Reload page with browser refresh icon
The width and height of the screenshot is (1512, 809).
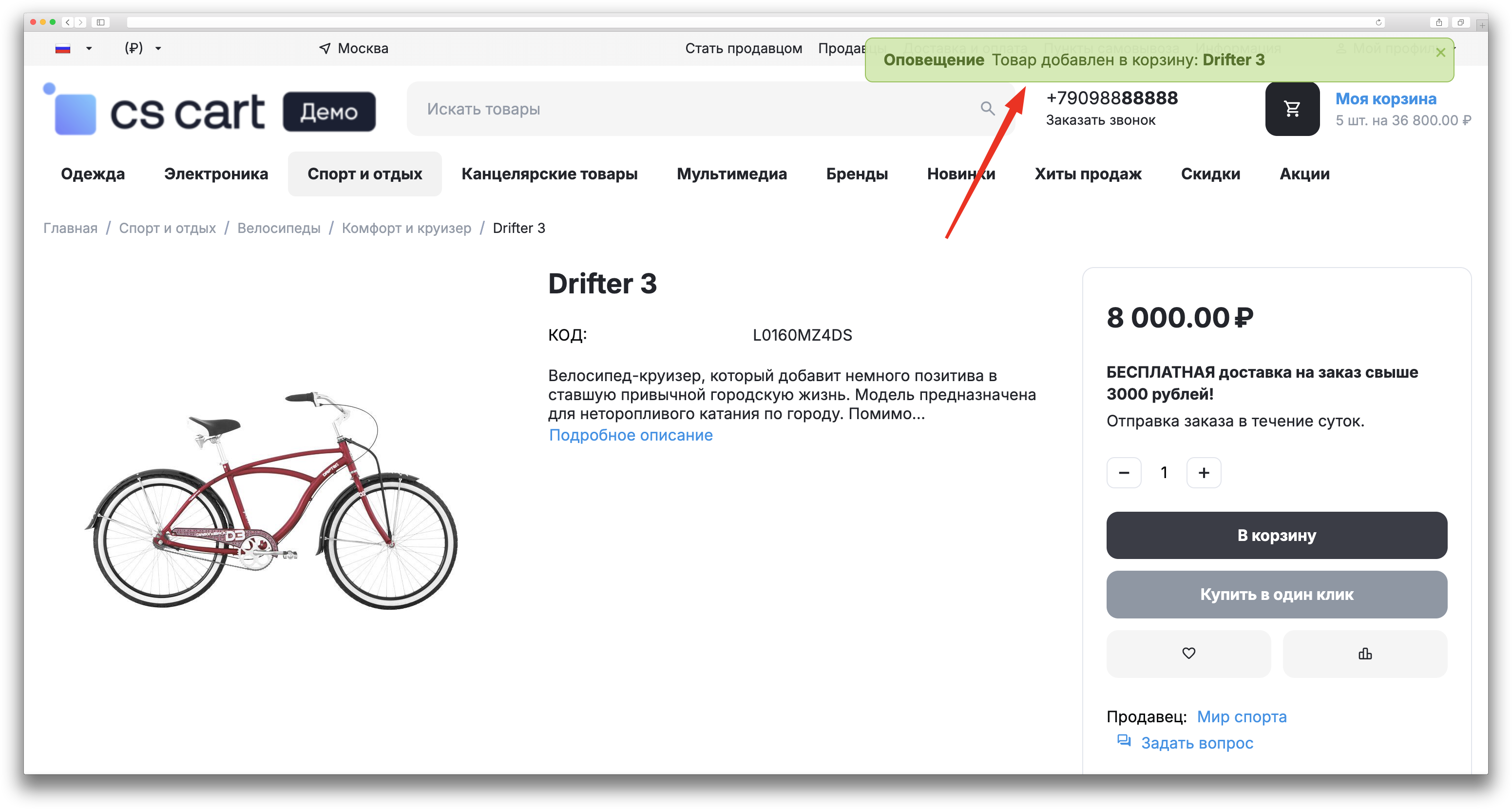(1378, 22)
